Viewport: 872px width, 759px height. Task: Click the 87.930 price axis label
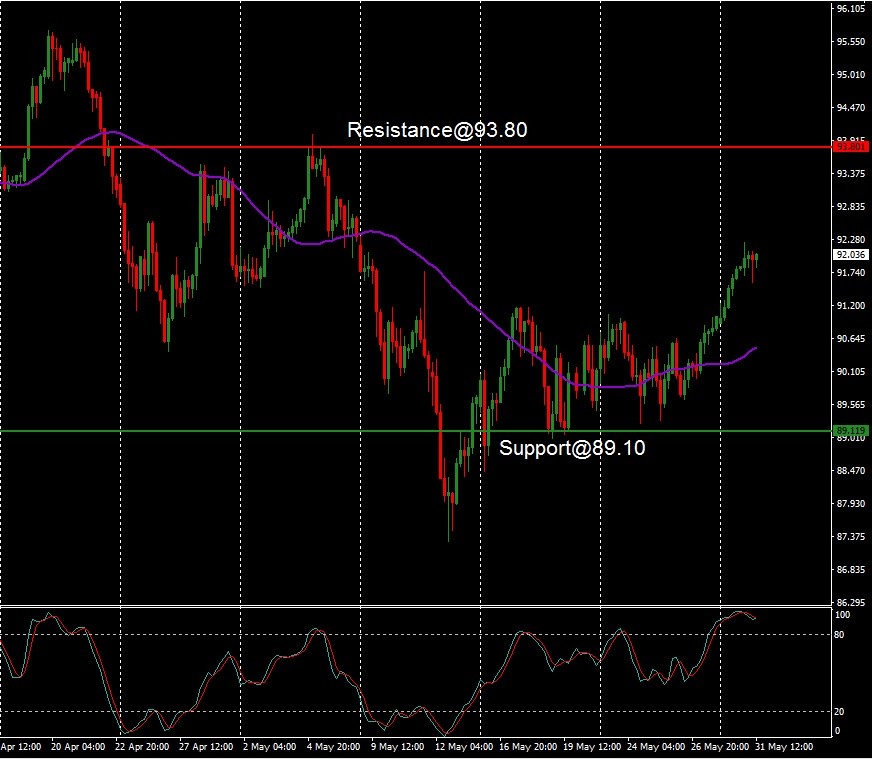851,503
